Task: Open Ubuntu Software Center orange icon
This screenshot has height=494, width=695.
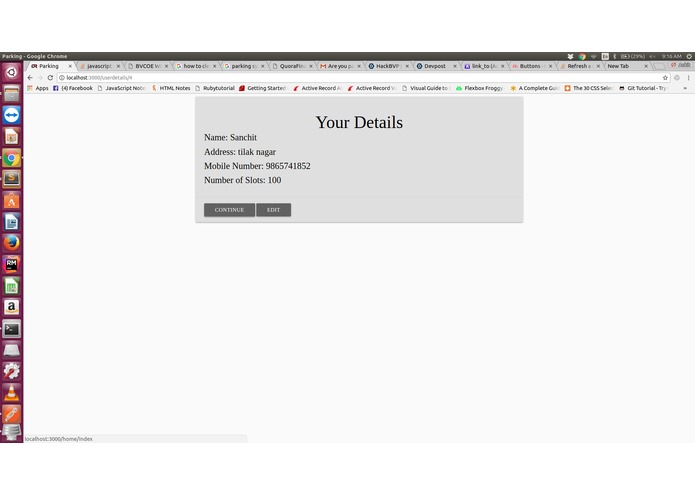Action: (x=12, y=200)
